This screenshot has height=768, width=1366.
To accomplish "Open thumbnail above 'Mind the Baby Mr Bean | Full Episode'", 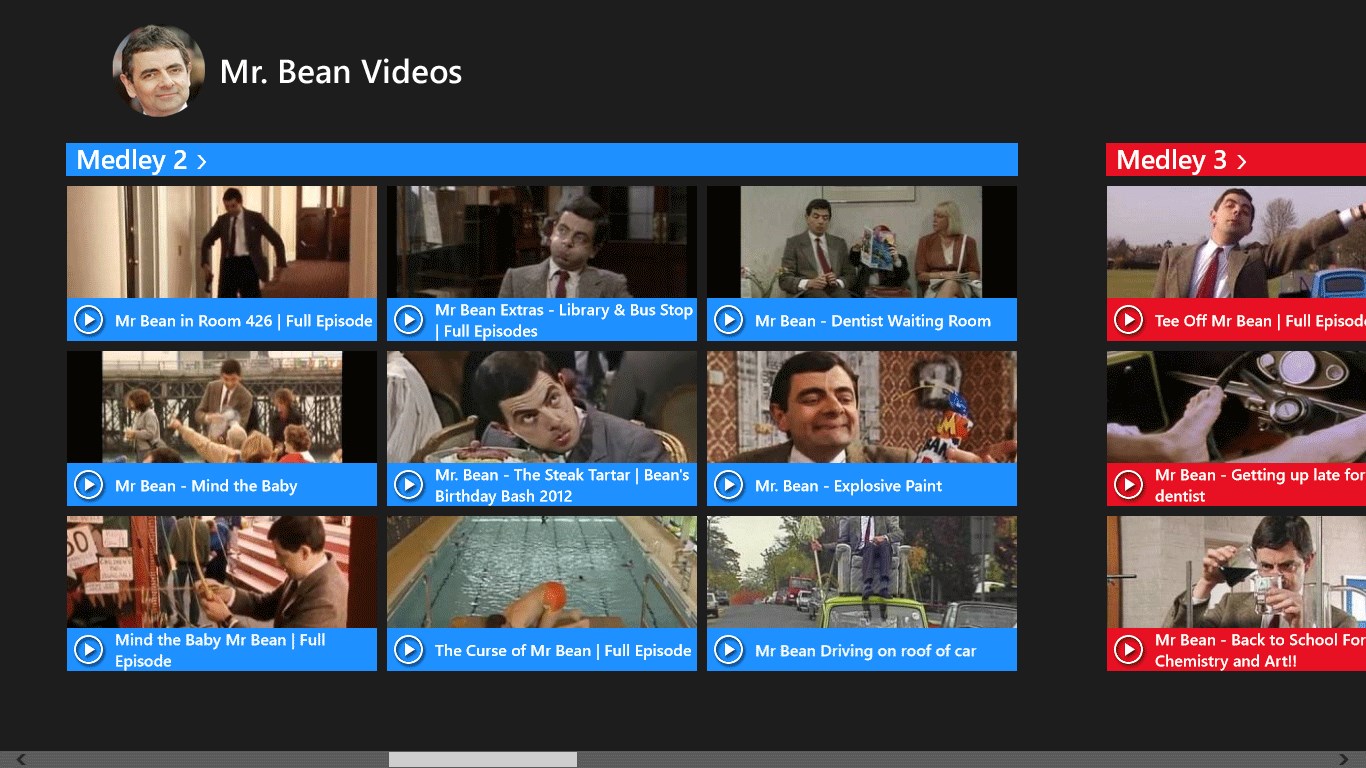I will [222, 572].
